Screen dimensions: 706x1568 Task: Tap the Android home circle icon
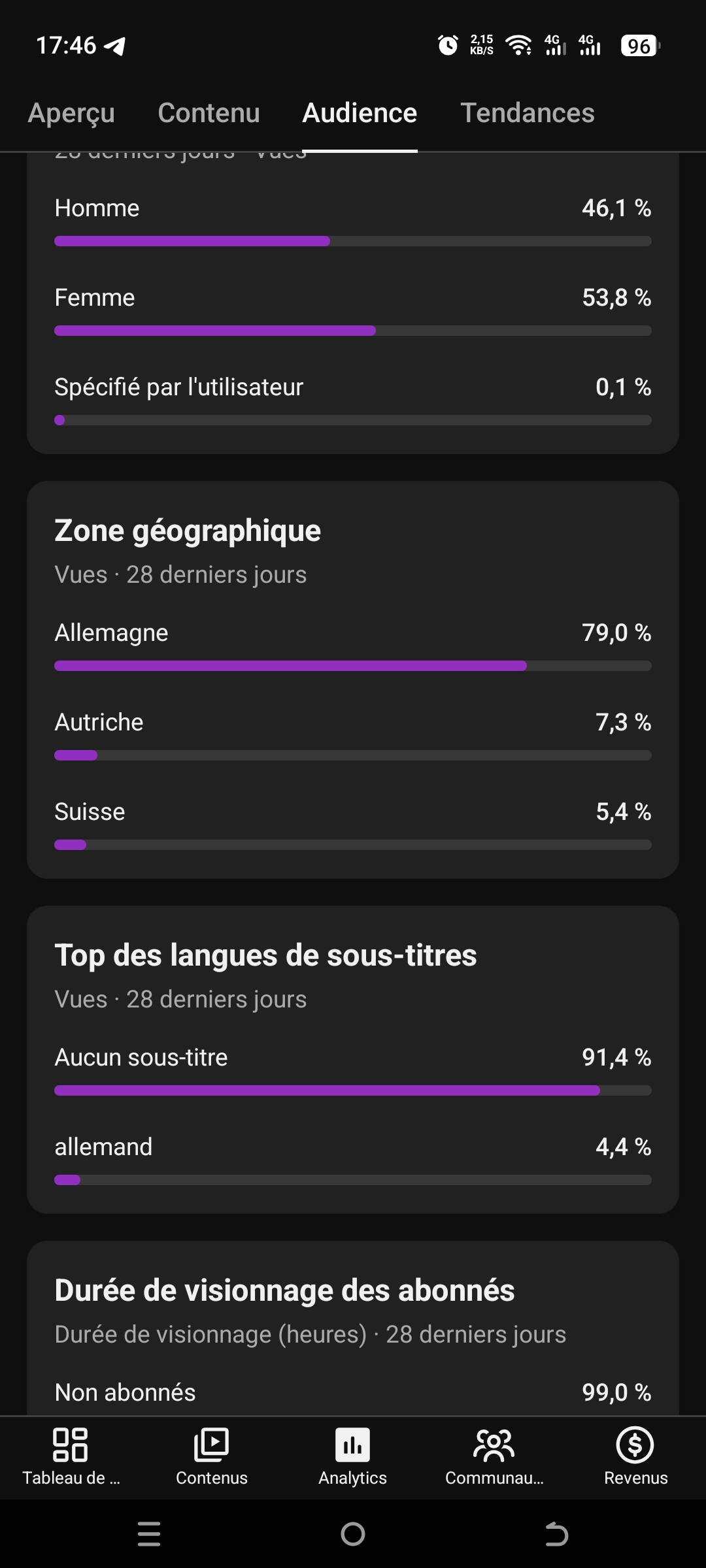(353, 1534)
